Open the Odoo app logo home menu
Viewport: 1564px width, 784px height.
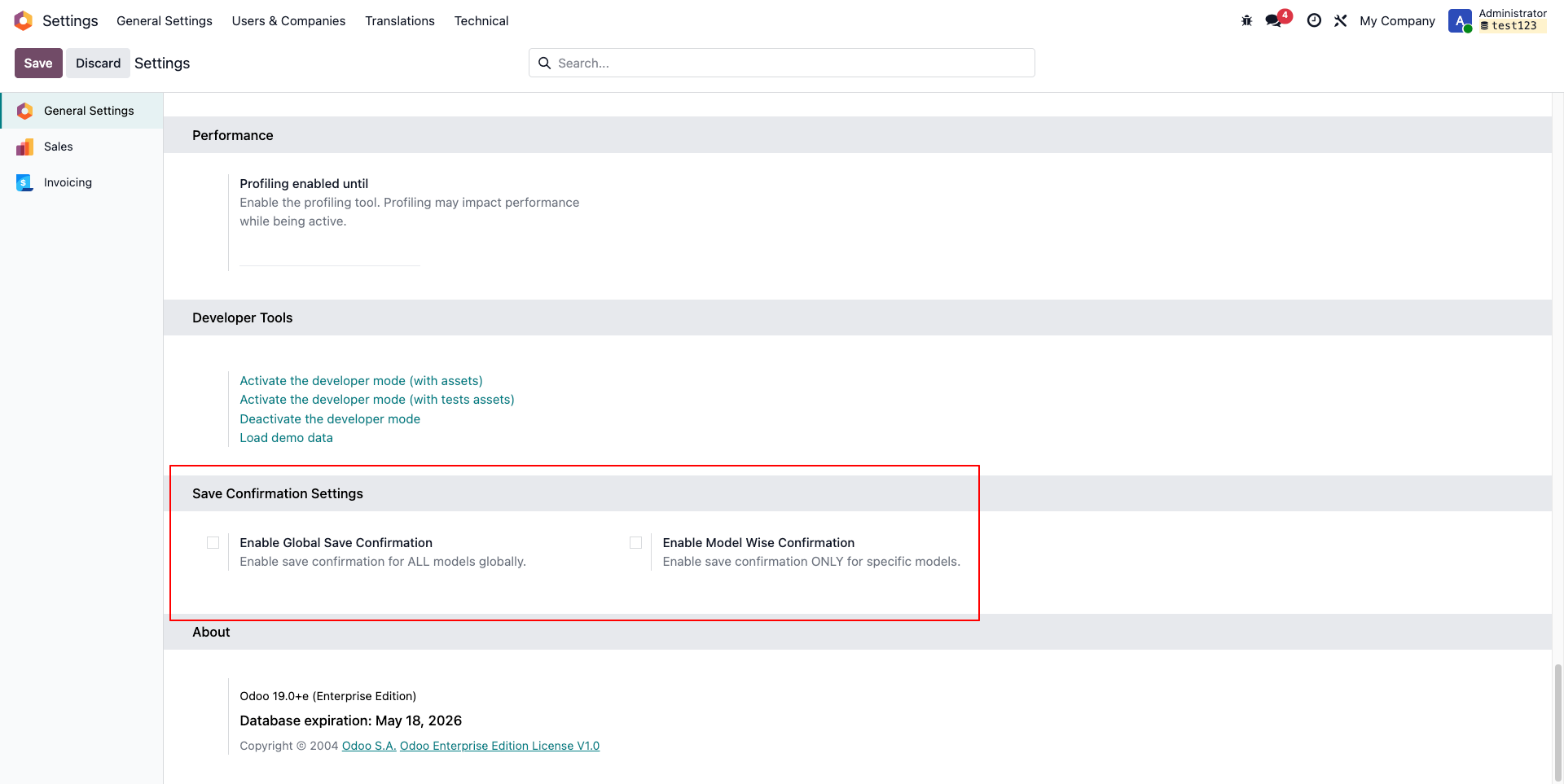(24, 20)
